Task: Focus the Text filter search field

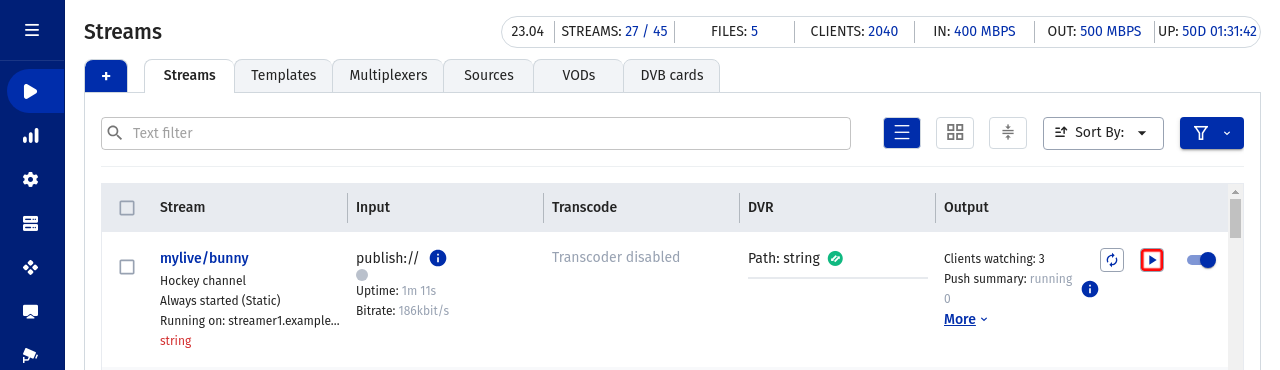Action: [476, 133]
